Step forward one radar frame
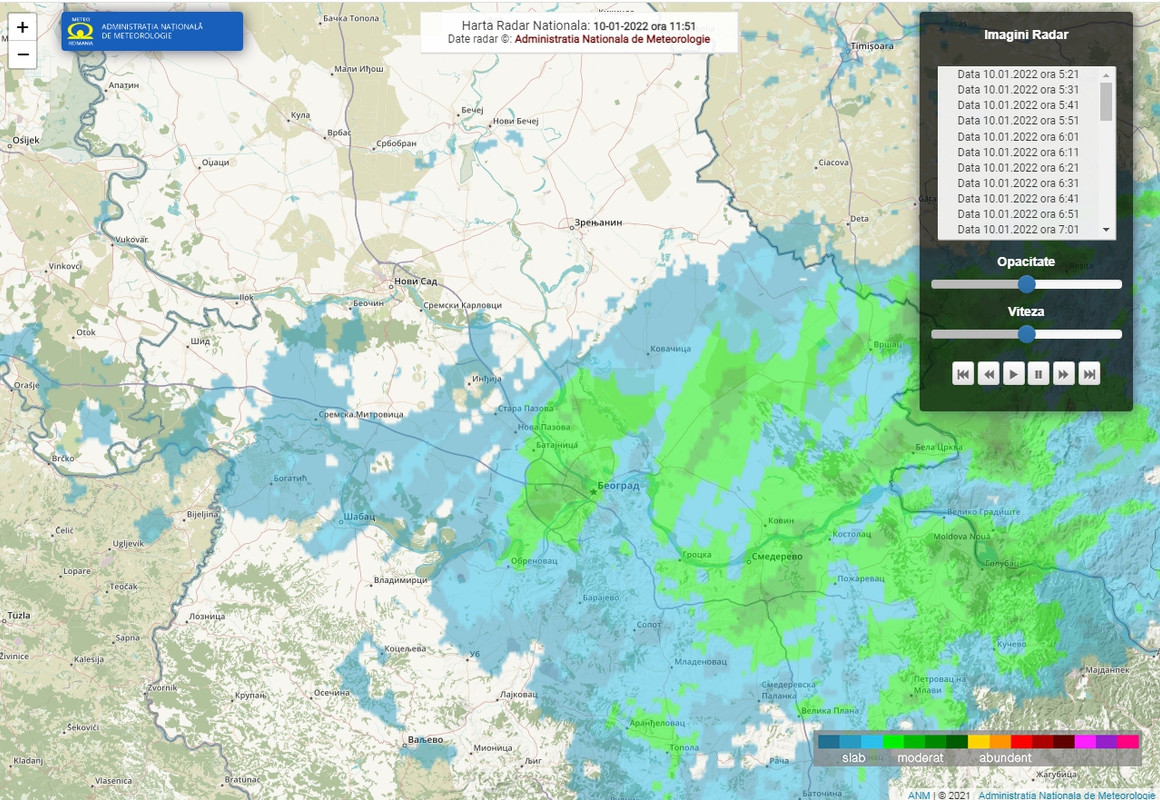Screen dimensions: 1160x800 1063,374
